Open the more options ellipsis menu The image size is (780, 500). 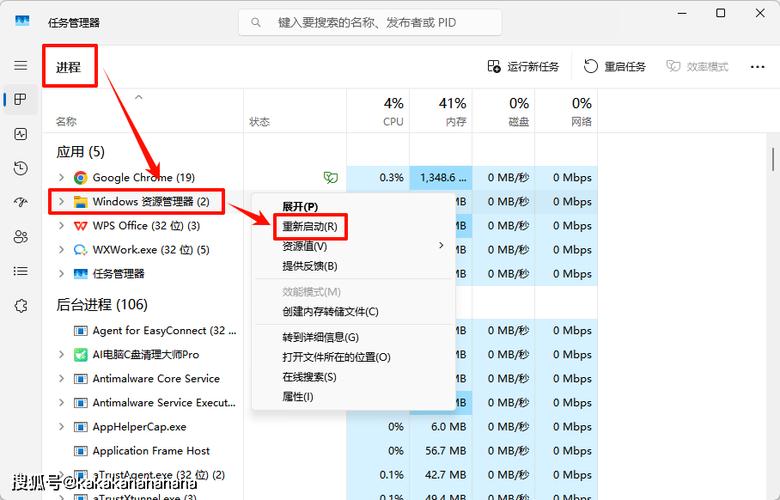pos(757,67)
